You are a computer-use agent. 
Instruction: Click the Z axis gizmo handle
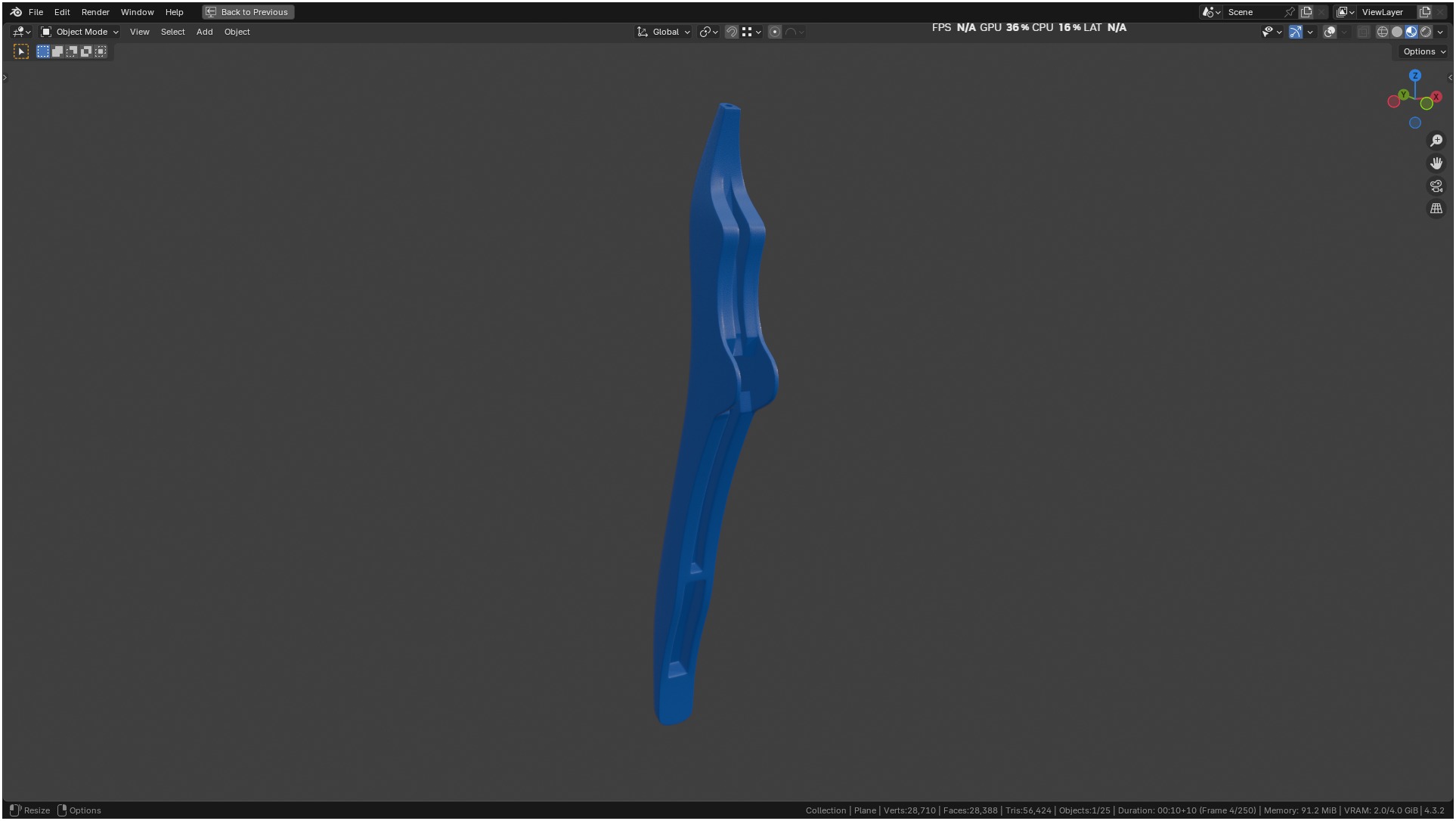[1415, 76]
